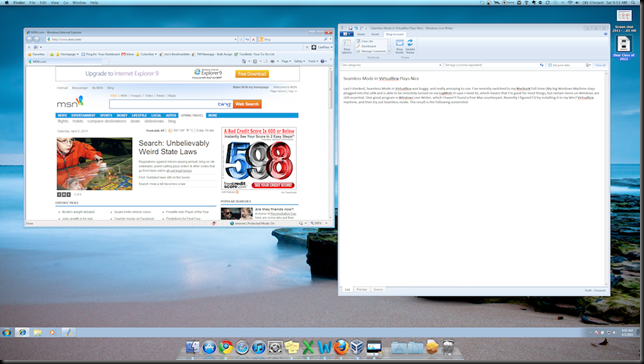Click Manage Comments shortcut in ribbon
644x364 pixels.
tap(371, 51)
